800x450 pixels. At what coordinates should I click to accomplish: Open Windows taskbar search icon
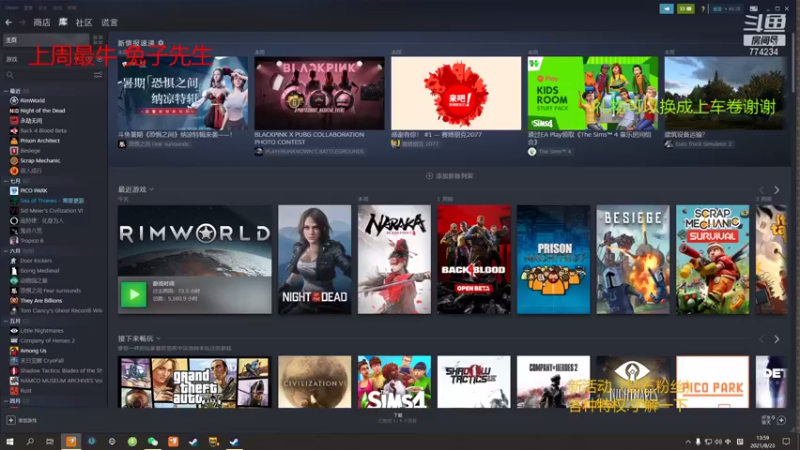(30, 441)
